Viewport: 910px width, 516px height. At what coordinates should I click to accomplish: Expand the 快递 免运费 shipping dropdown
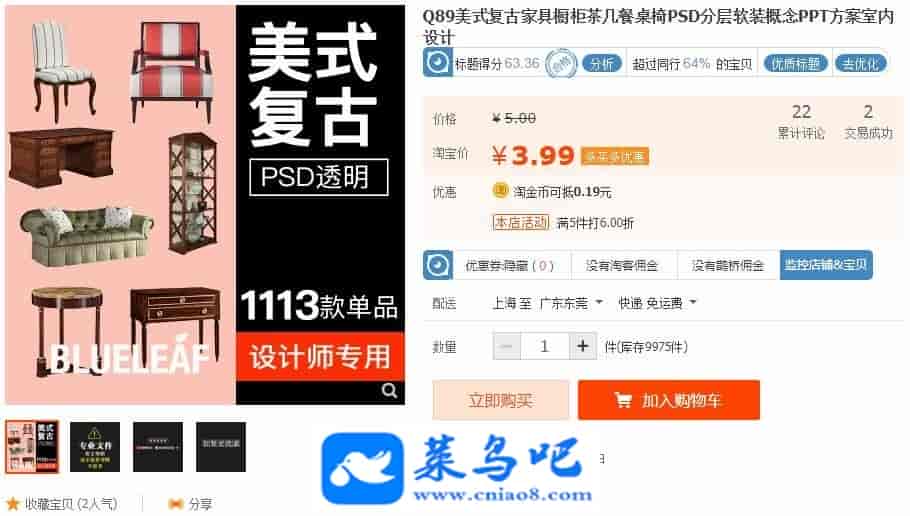click(657, 303)
